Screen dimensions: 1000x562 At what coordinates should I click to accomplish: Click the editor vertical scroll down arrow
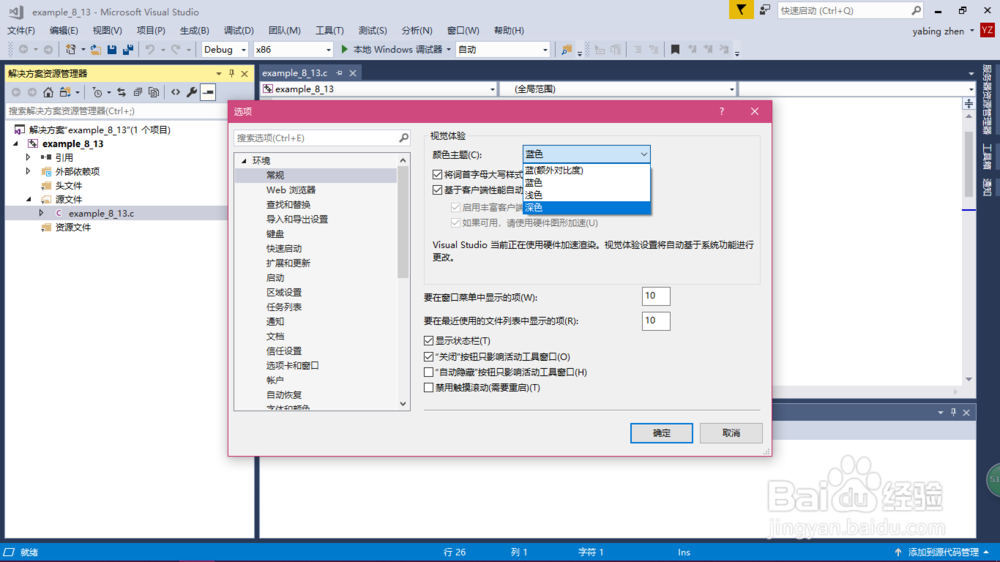(x=969, y=380)
